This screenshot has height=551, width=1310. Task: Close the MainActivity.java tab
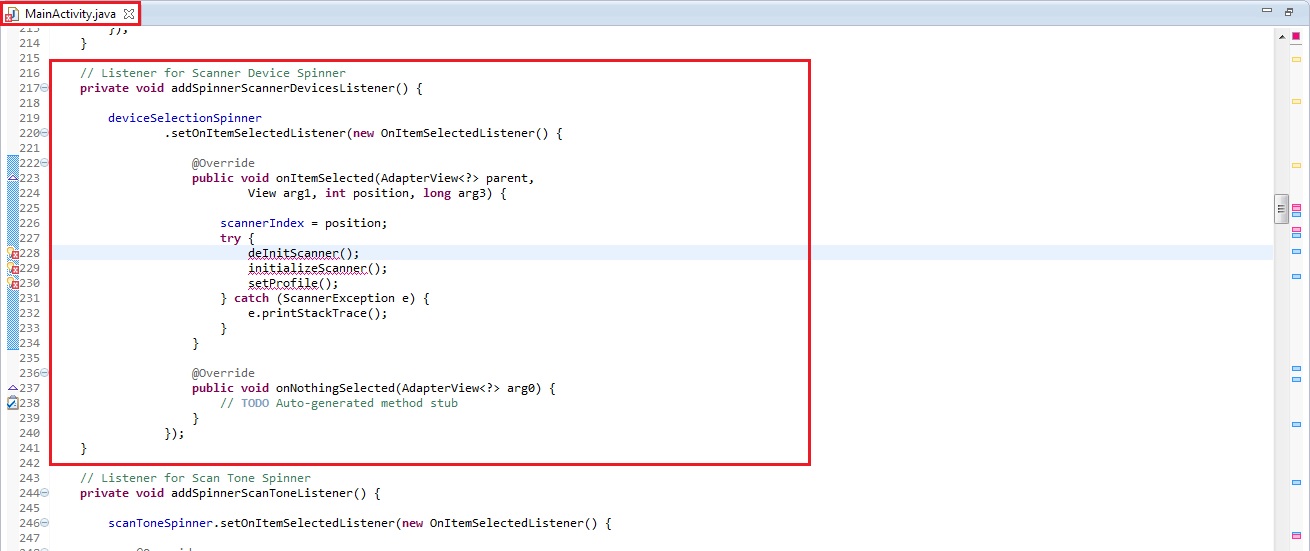[x=128, y=13]
